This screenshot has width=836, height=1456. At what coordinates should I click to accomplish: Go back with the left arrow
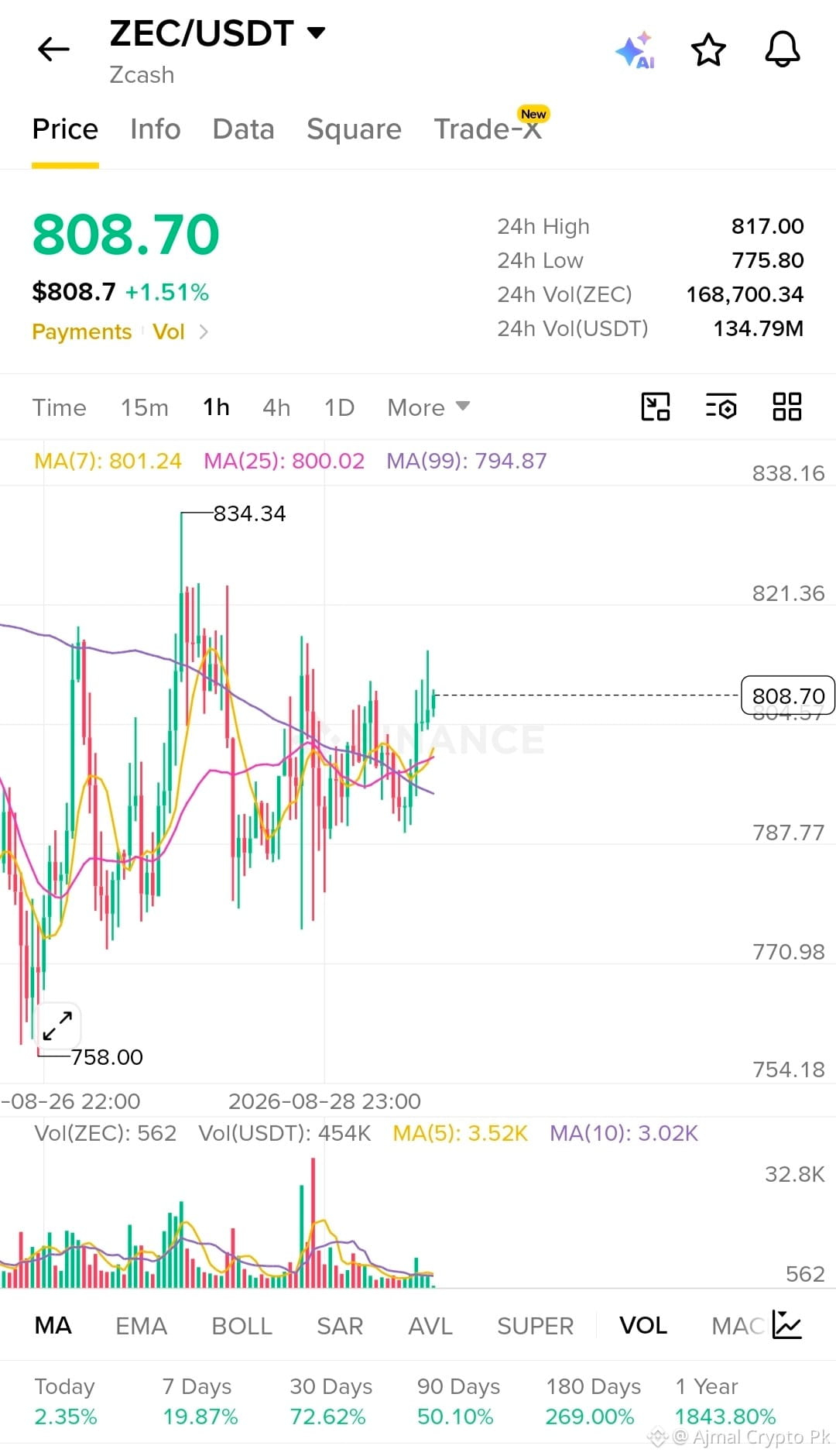pyautogui.click(x=53, y=50)
